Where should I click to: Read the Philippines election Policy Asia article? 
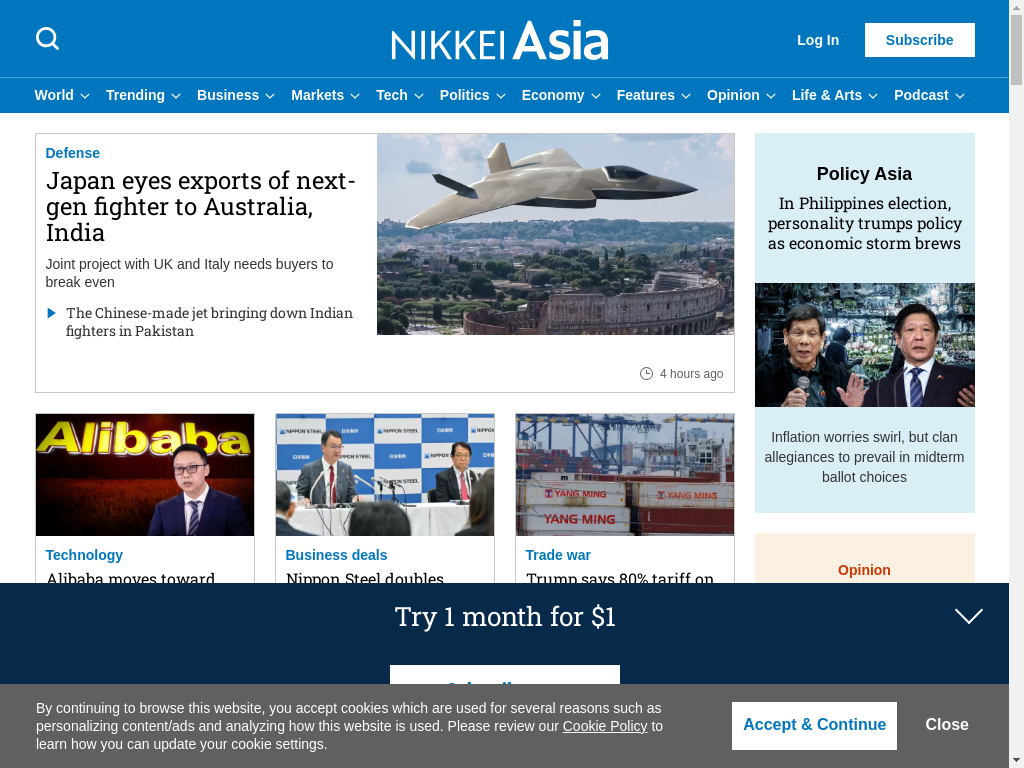(865, 223)
